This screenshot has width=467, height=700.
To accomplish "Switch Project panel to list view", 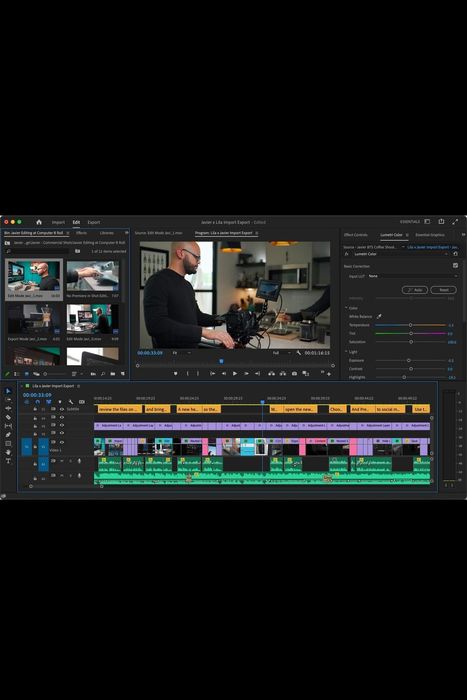I will (x=17, y=374).
